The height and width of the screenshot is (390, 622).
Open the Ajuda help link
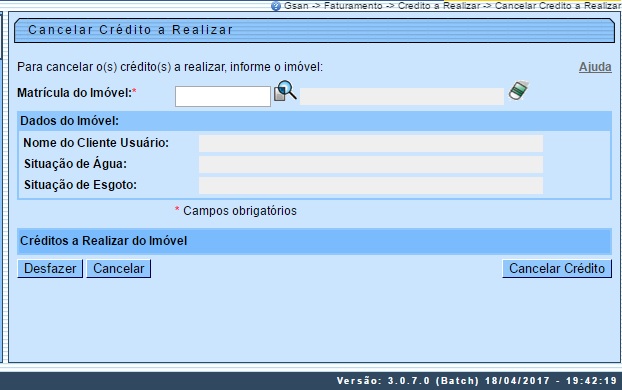pyautogui.click(x=595, y=67)
